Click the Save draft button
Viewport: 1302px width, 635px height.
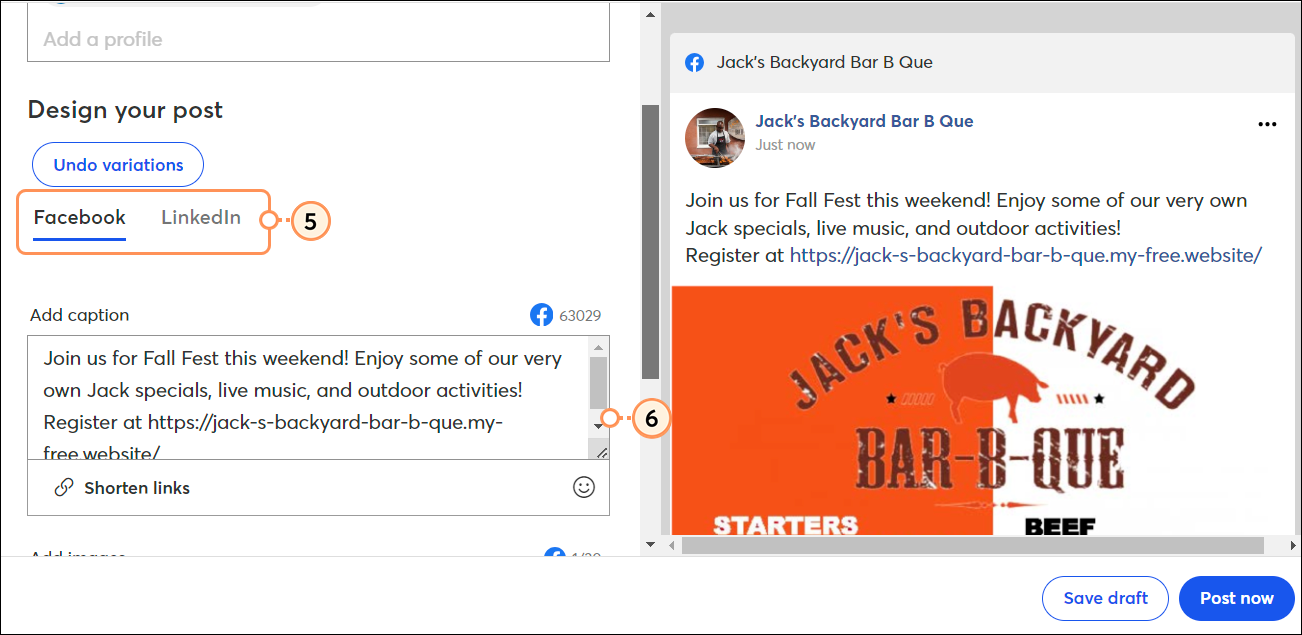tap(1105, 598)
